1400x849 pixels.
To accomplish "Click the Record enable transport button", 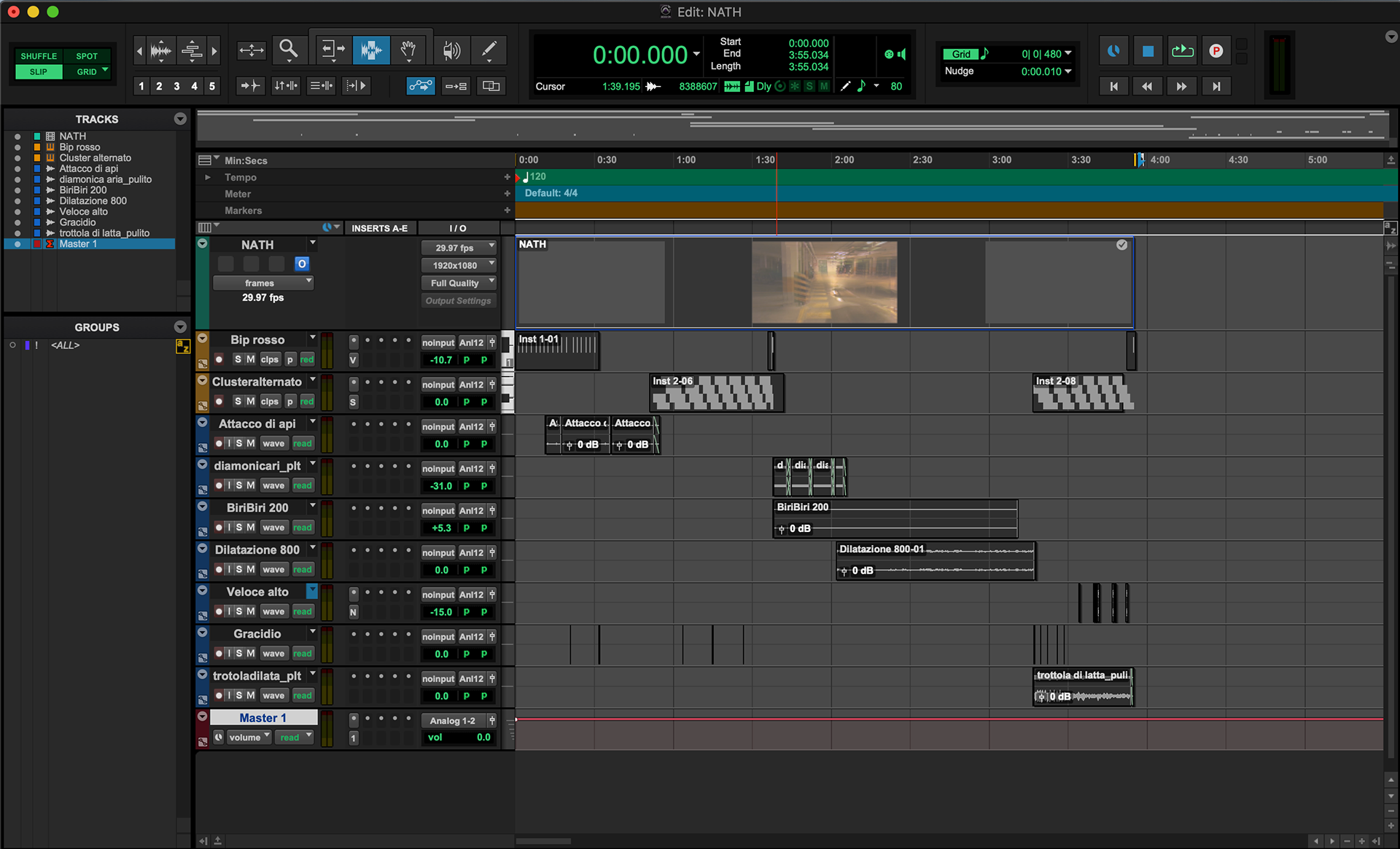I will pos(1216,51).
